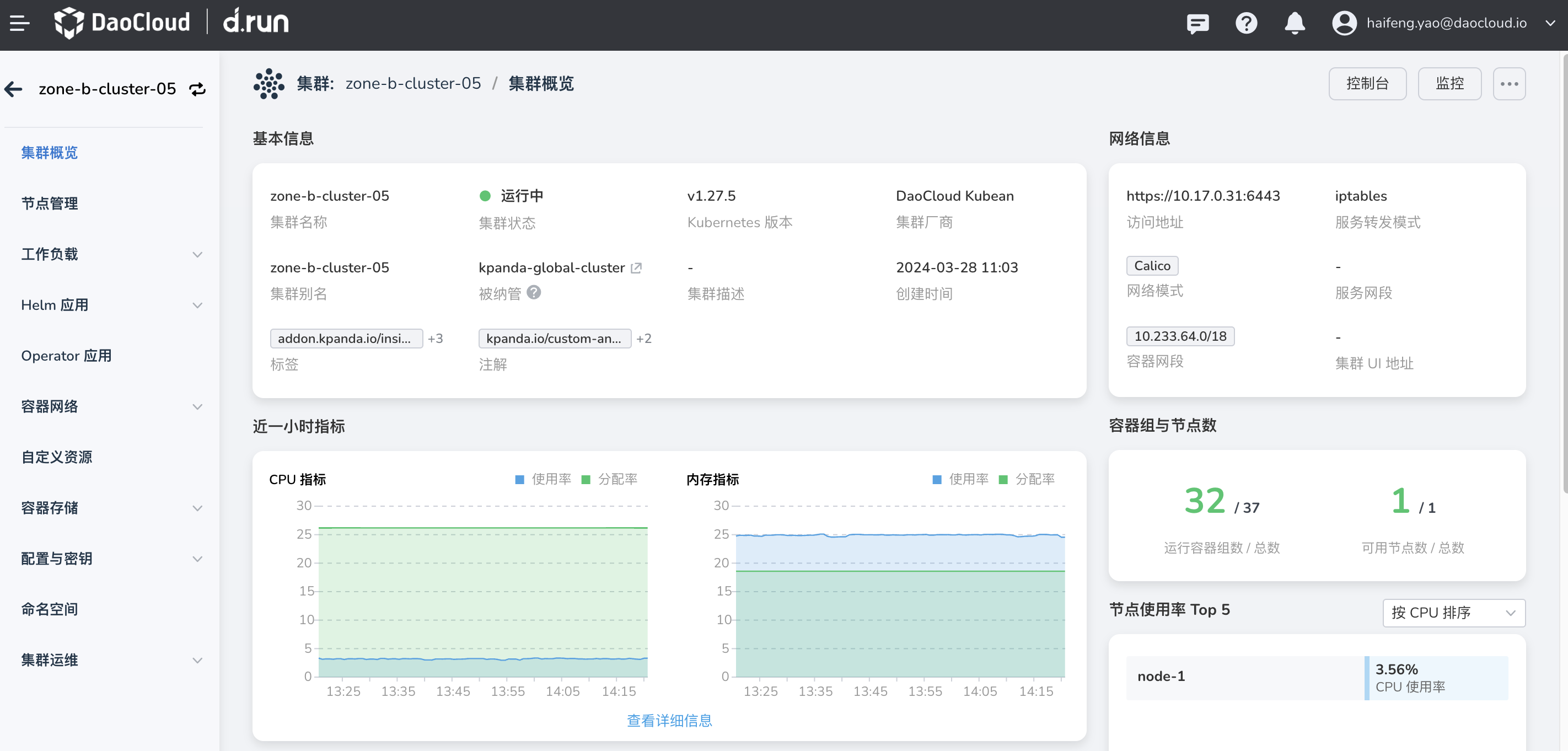Open the help question mark icon
The height and width of the screenshot is (751, 1568).
[1246, 23]
